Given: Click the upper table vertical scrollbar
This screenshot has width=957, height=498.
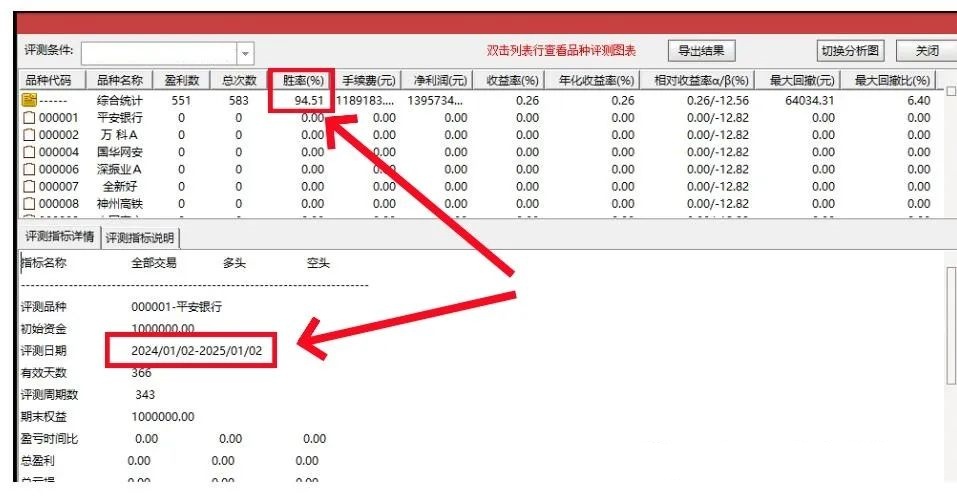Looking at the screenshot, I should [x=950, y=150].
